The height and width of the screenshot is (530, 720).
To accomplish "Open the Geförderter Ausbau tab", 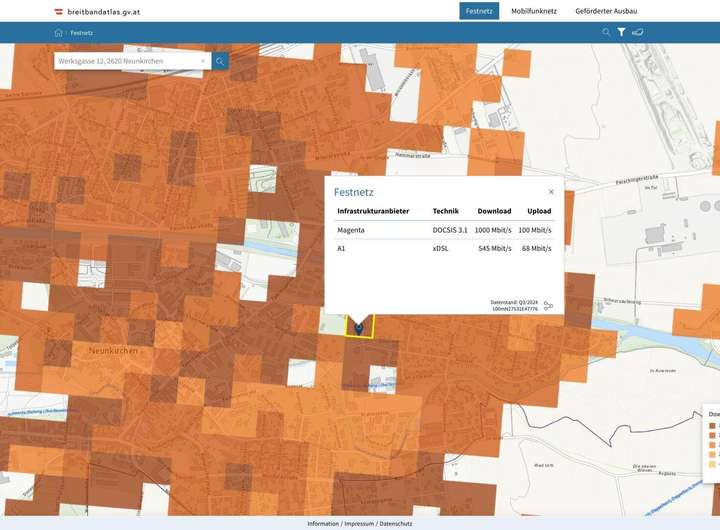I will pyautogui.click(x=606, y=11).
